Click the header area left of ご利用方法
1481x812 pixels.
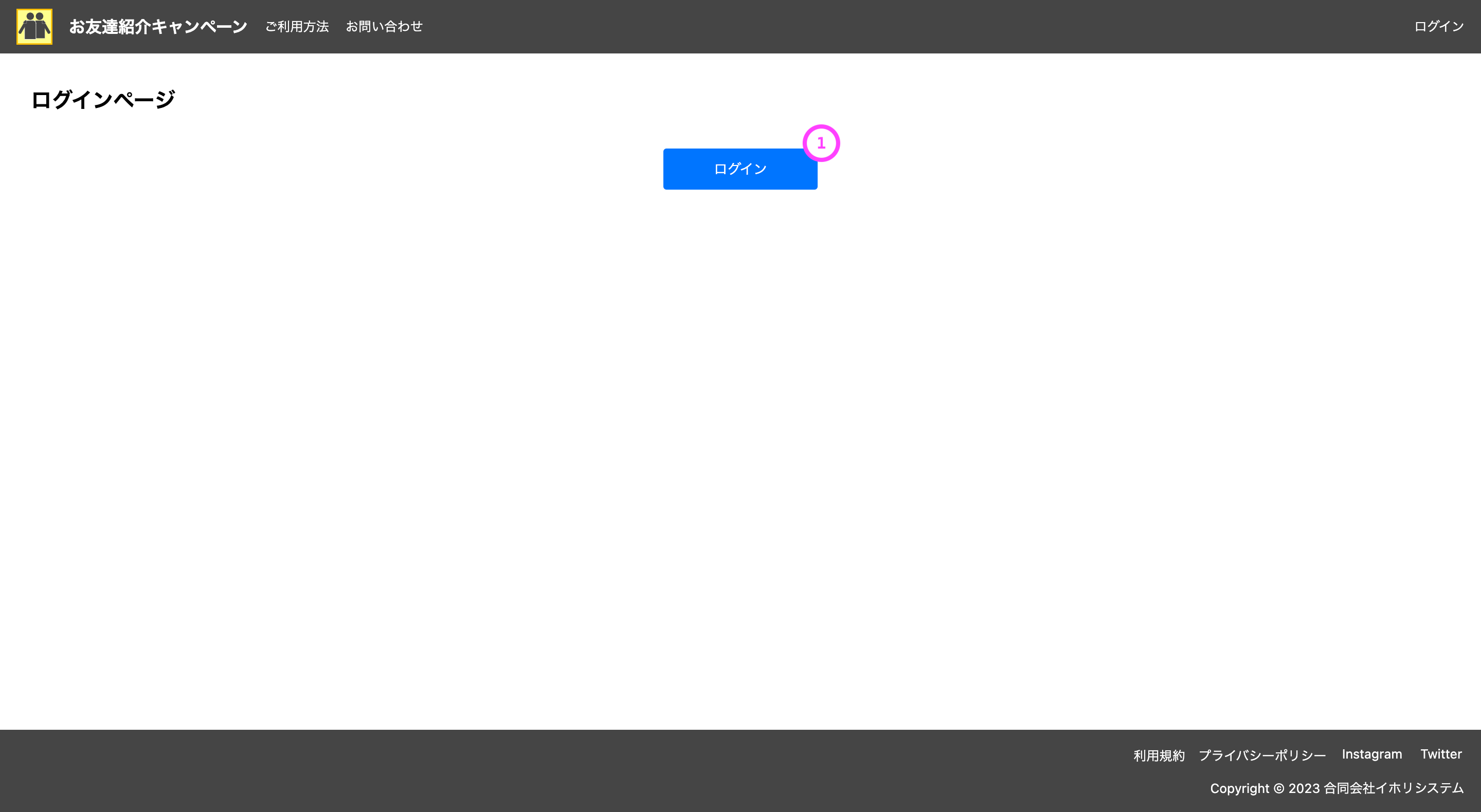click(x=256, y=26)
